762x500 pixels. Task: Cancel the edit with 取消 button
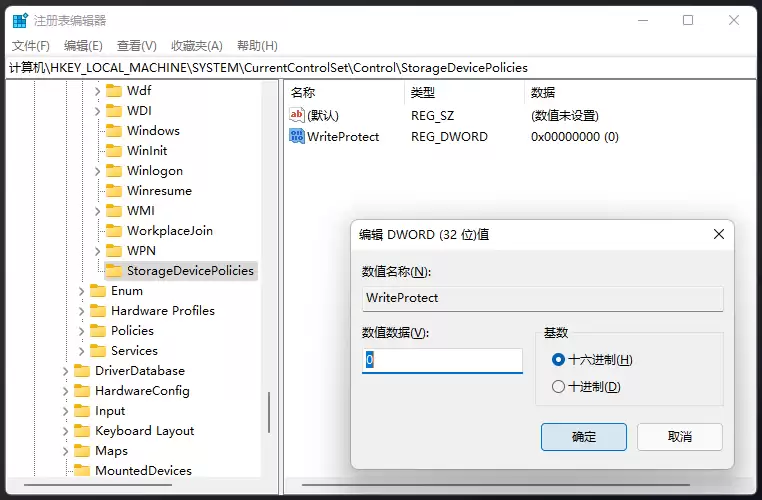(x=679, y=437)
